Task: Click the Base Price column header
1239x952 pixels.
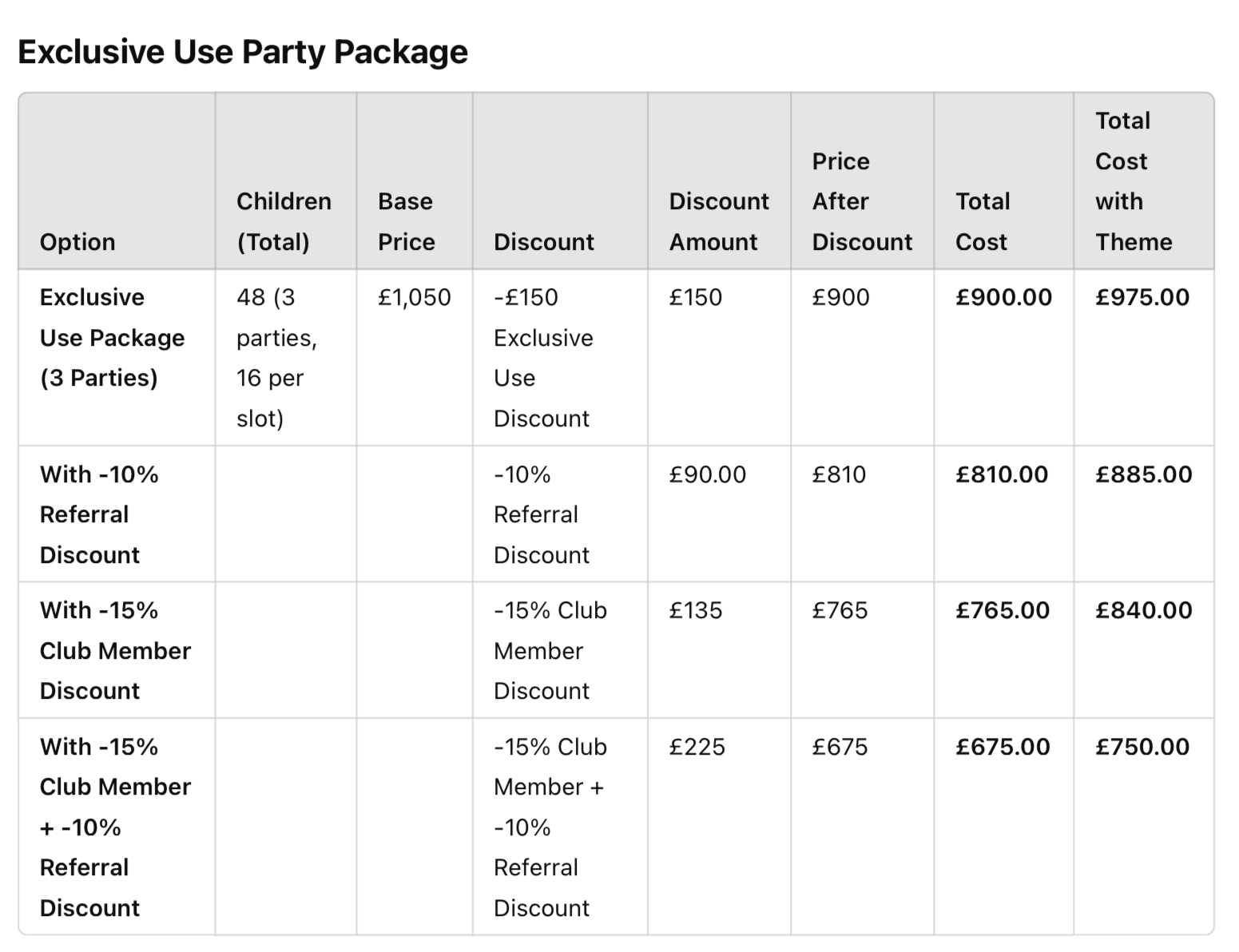Action: click(406, 221)
